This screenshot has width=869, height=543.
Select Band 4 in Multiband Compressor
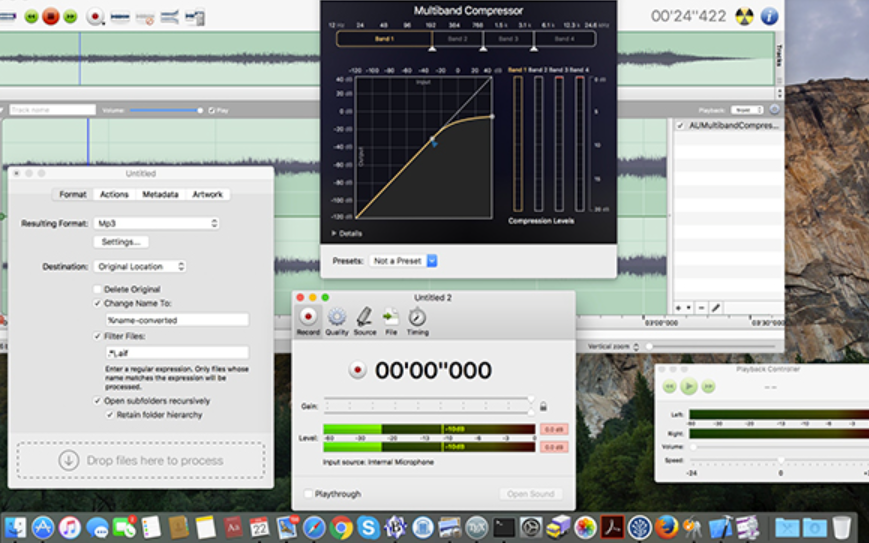coord(565,39)
